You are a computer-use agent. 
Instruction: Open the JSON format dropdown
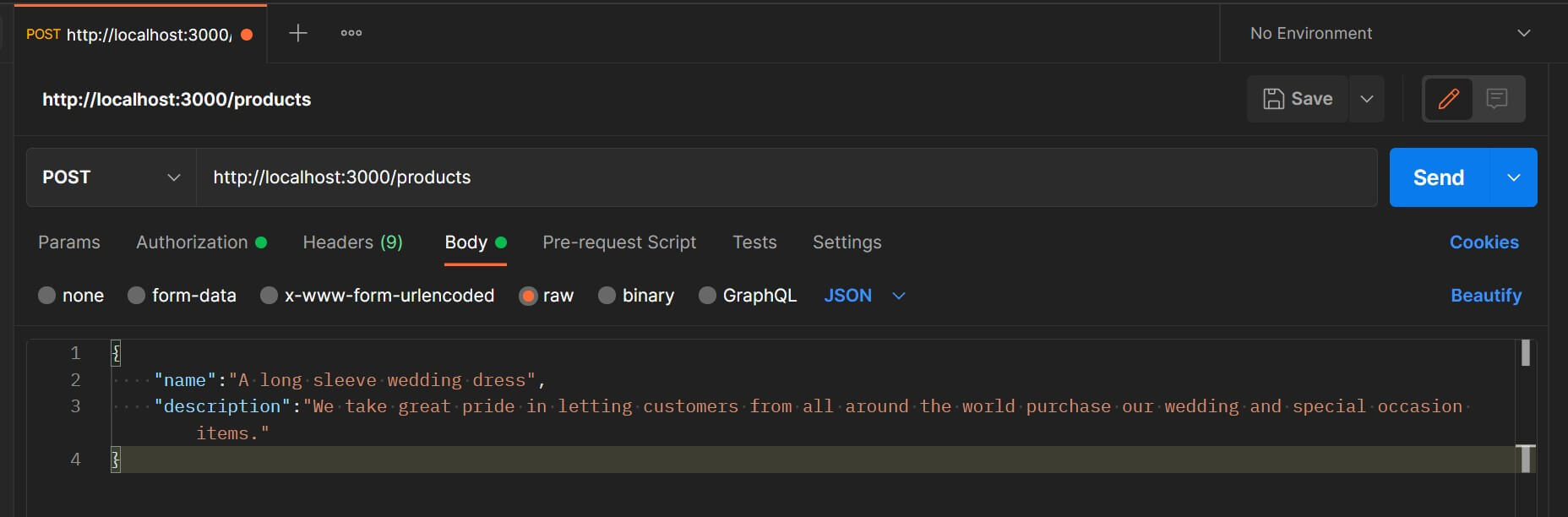(x=864, y=296)
